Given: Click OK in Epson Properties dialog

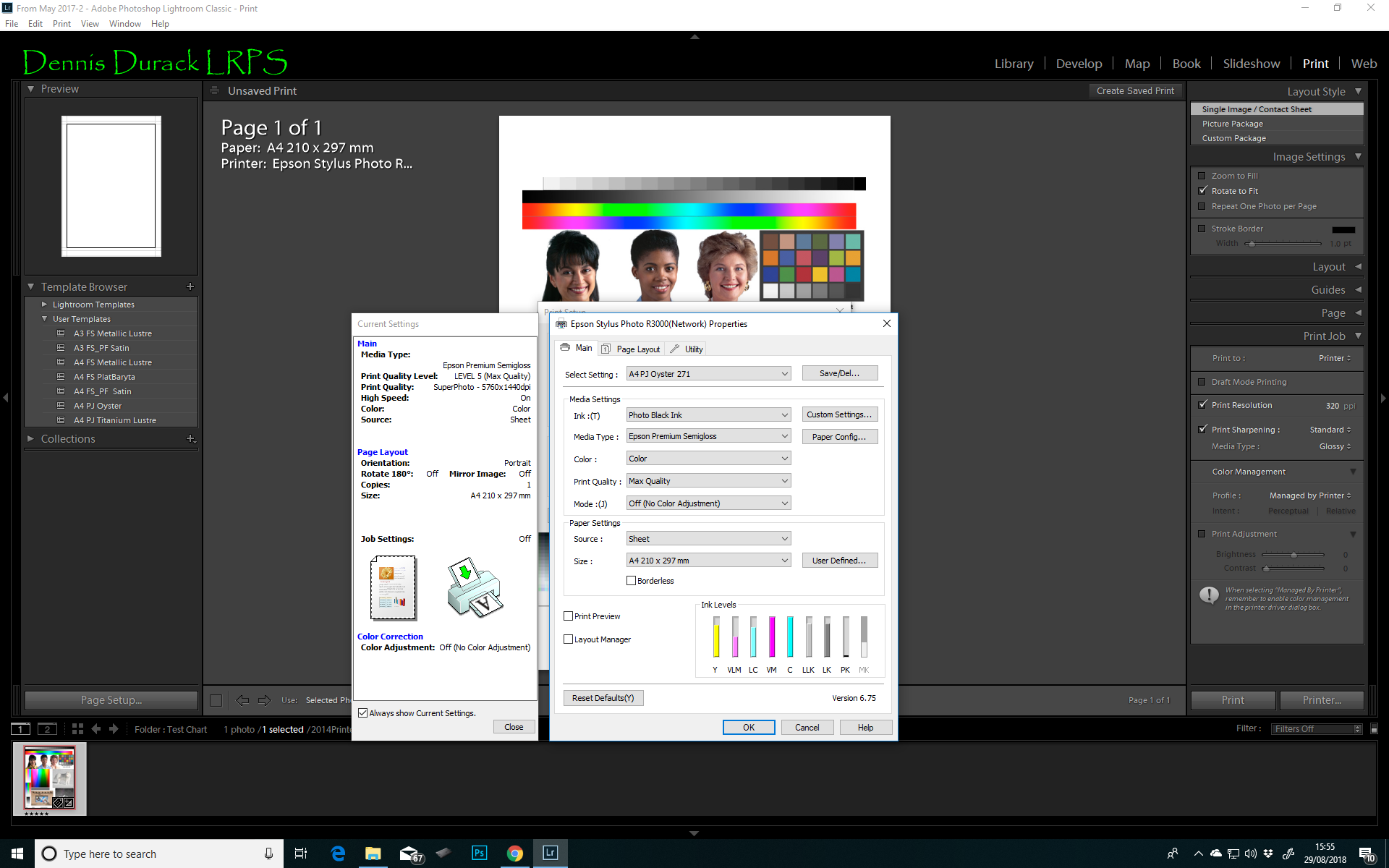Looking at the screenshot, I should (749, 728).
